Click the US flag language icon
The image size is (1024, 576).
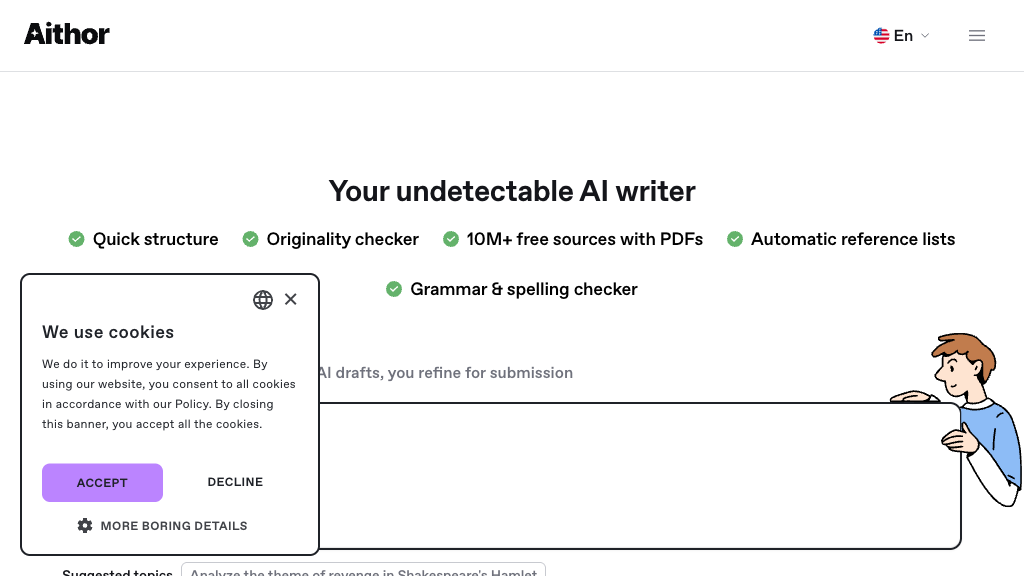tap(881, 36)
